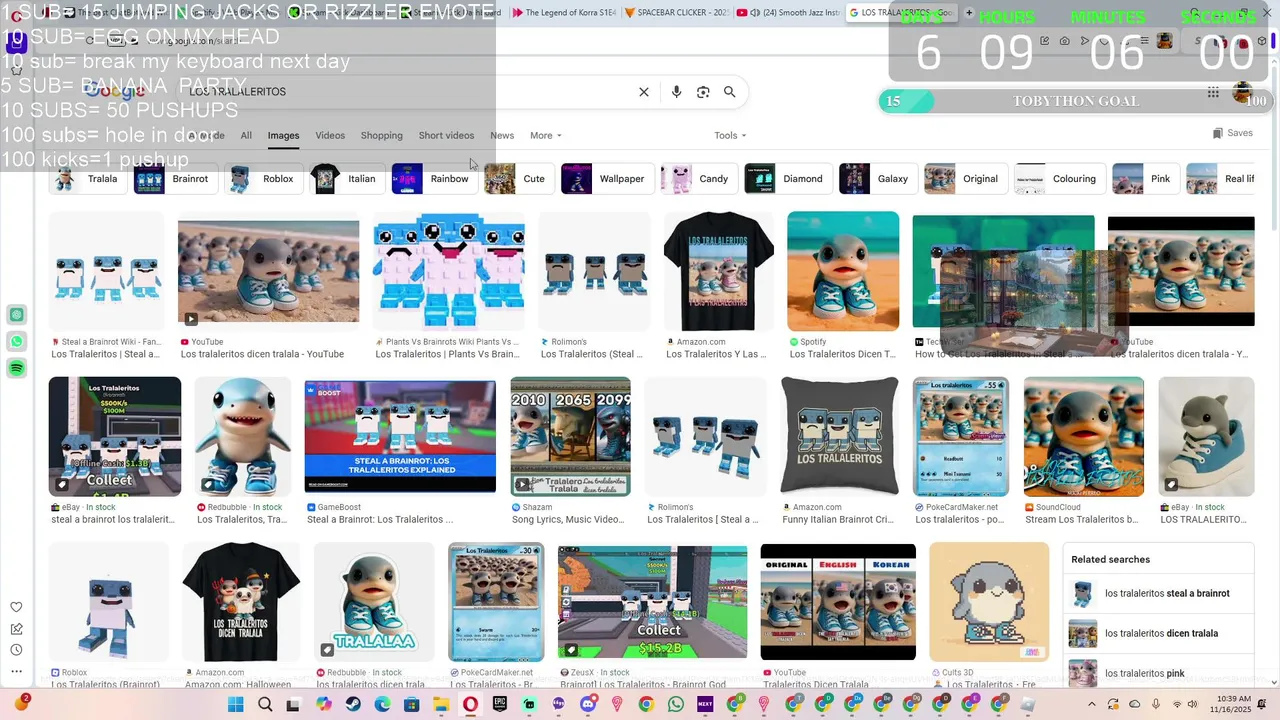1280x720 pixels.
Task: Switch to the News results tab
Action: pyautogui.click(x=502, y=136)
